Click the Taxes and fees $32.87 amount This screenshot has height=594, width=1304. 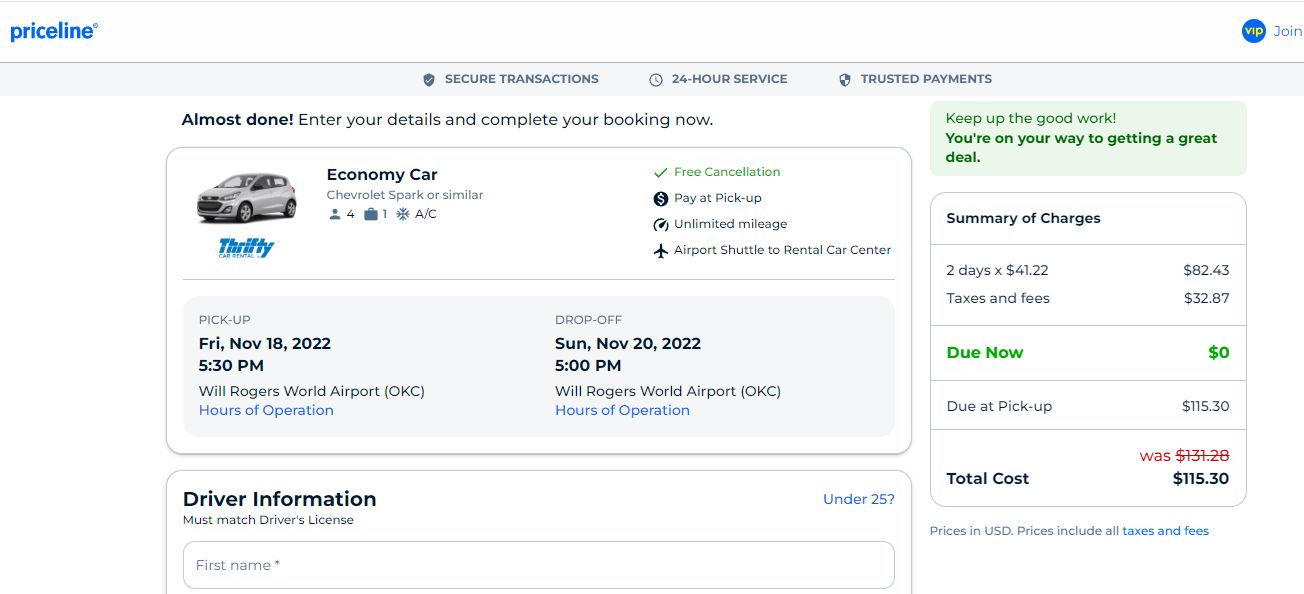pyautogui.click(x=1205, y=298)
